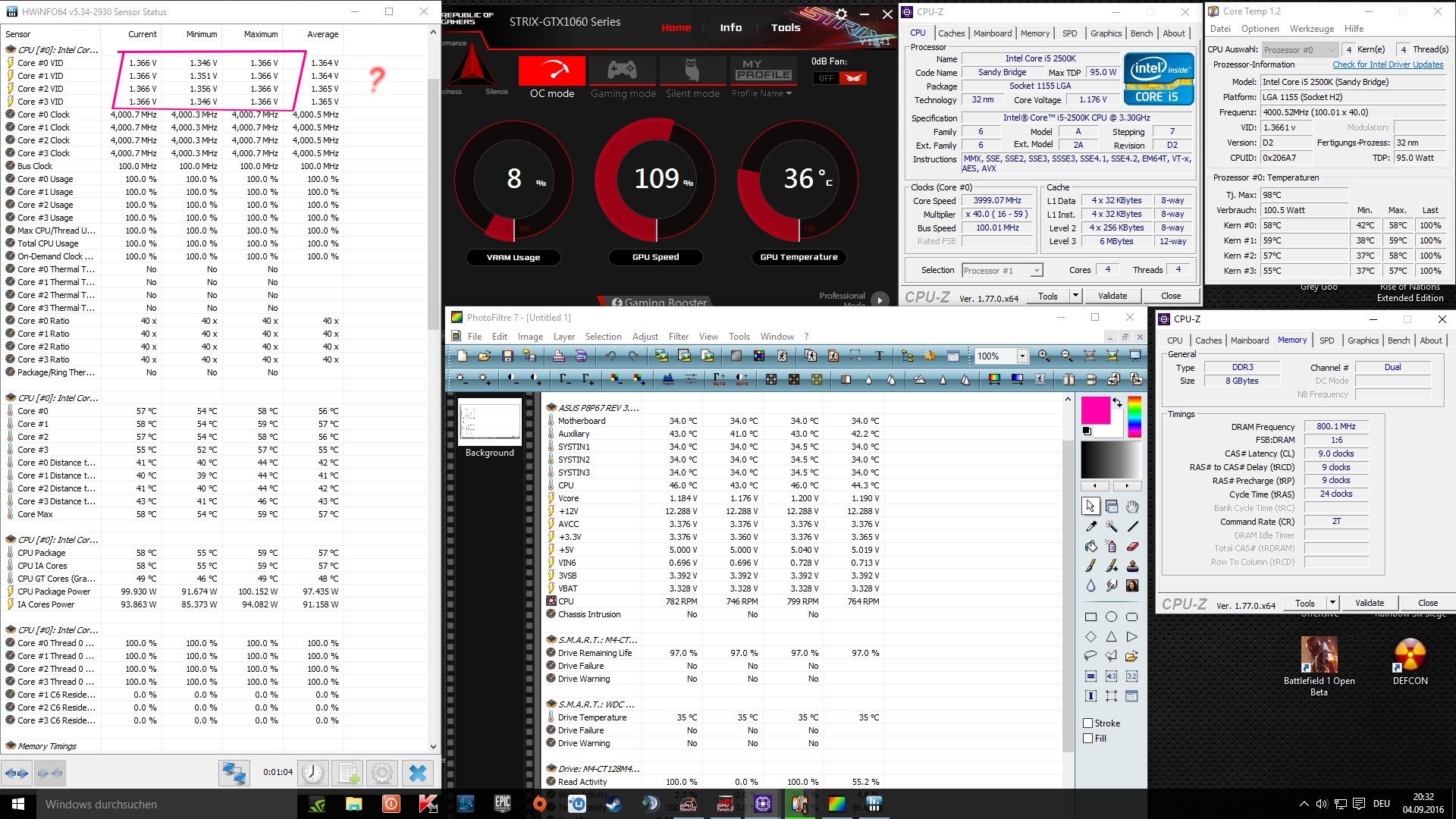Open the Filter menu in PhotoFiltre
The height and width of the screenshot is (819, 1456).
pyautogui.click(x=678, y=337)
